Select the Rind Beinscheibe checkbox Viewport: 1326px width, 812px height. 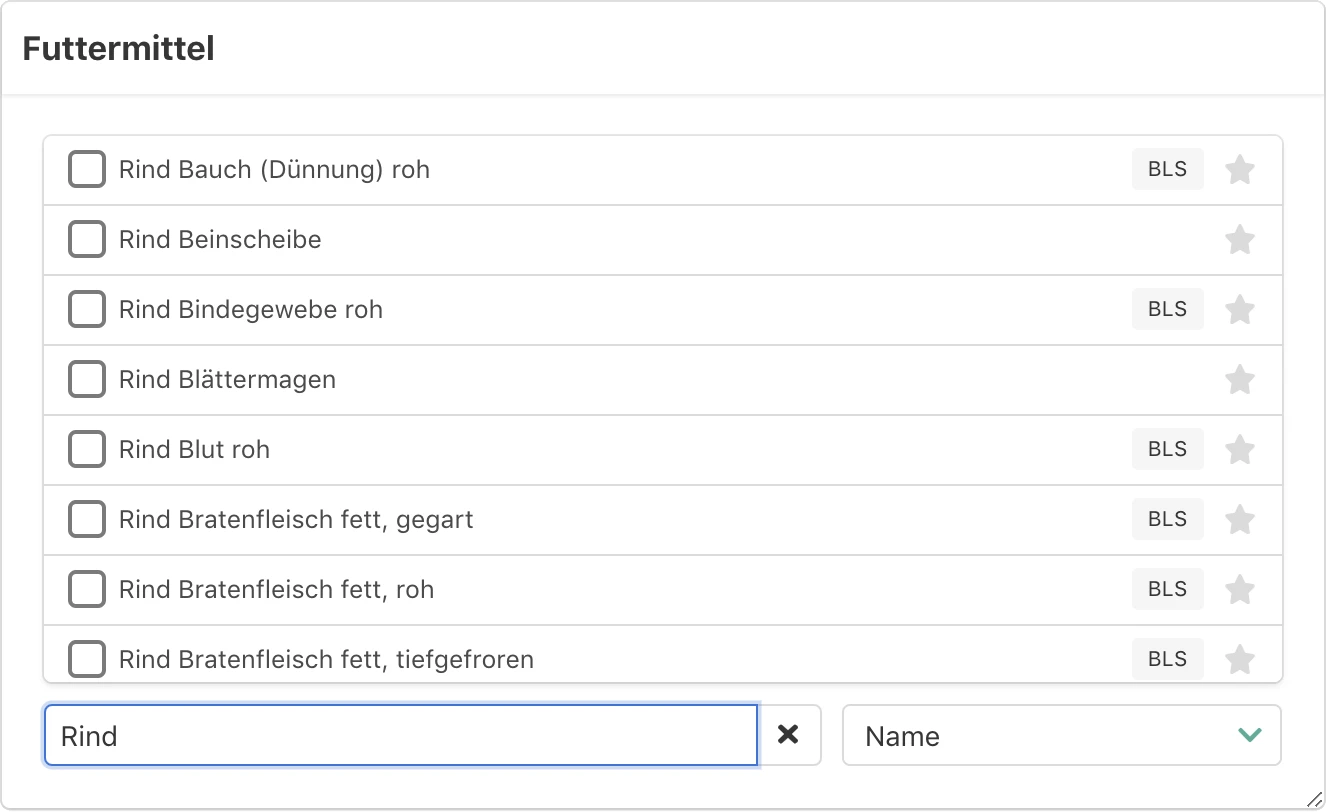coord(87,239)
